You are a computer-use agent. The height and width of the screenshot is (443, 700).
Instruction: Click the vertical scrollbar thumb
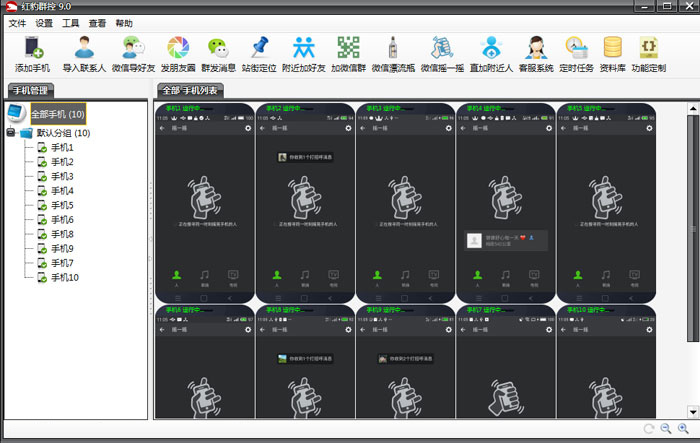click(693, 229)
